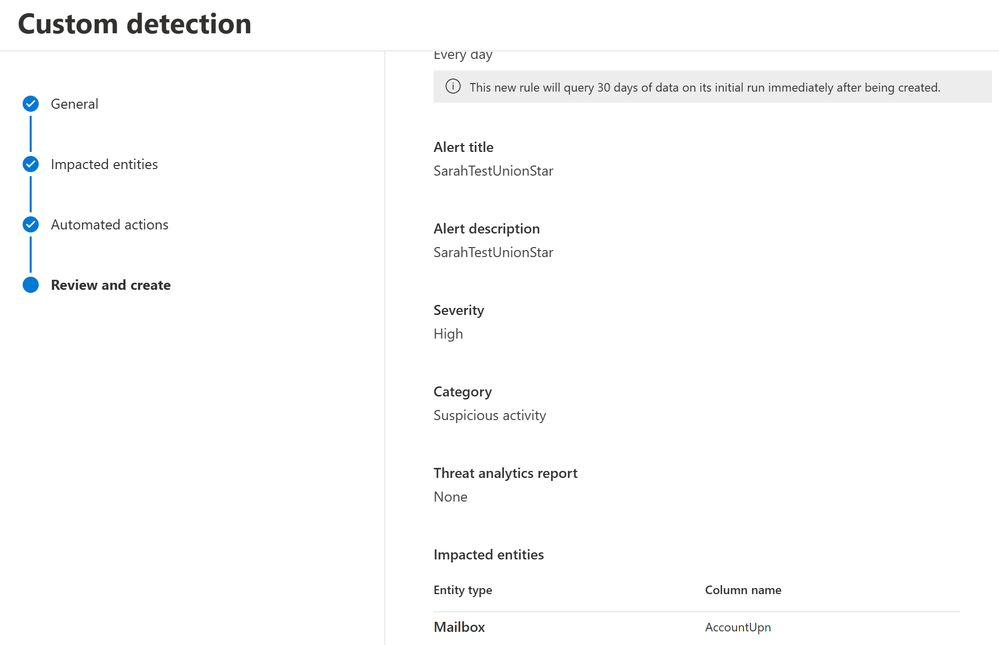999x645 pixels.
Task: Click the Suspicious activity category value
Action: (490, 416)
